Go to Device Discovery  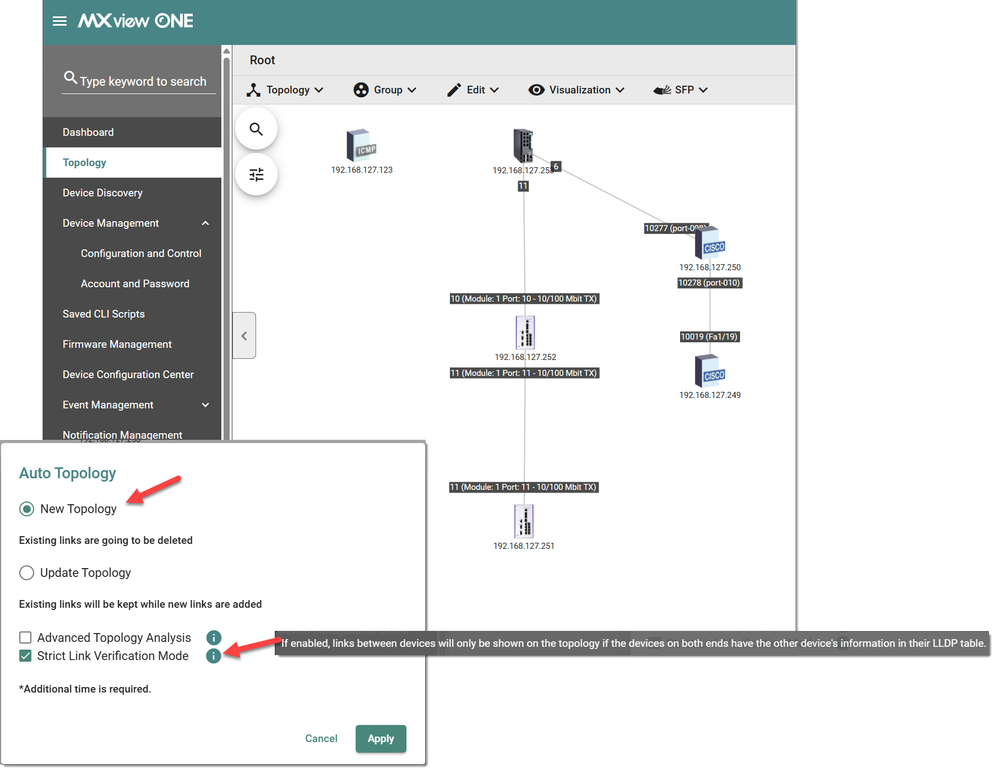[133, 193]
